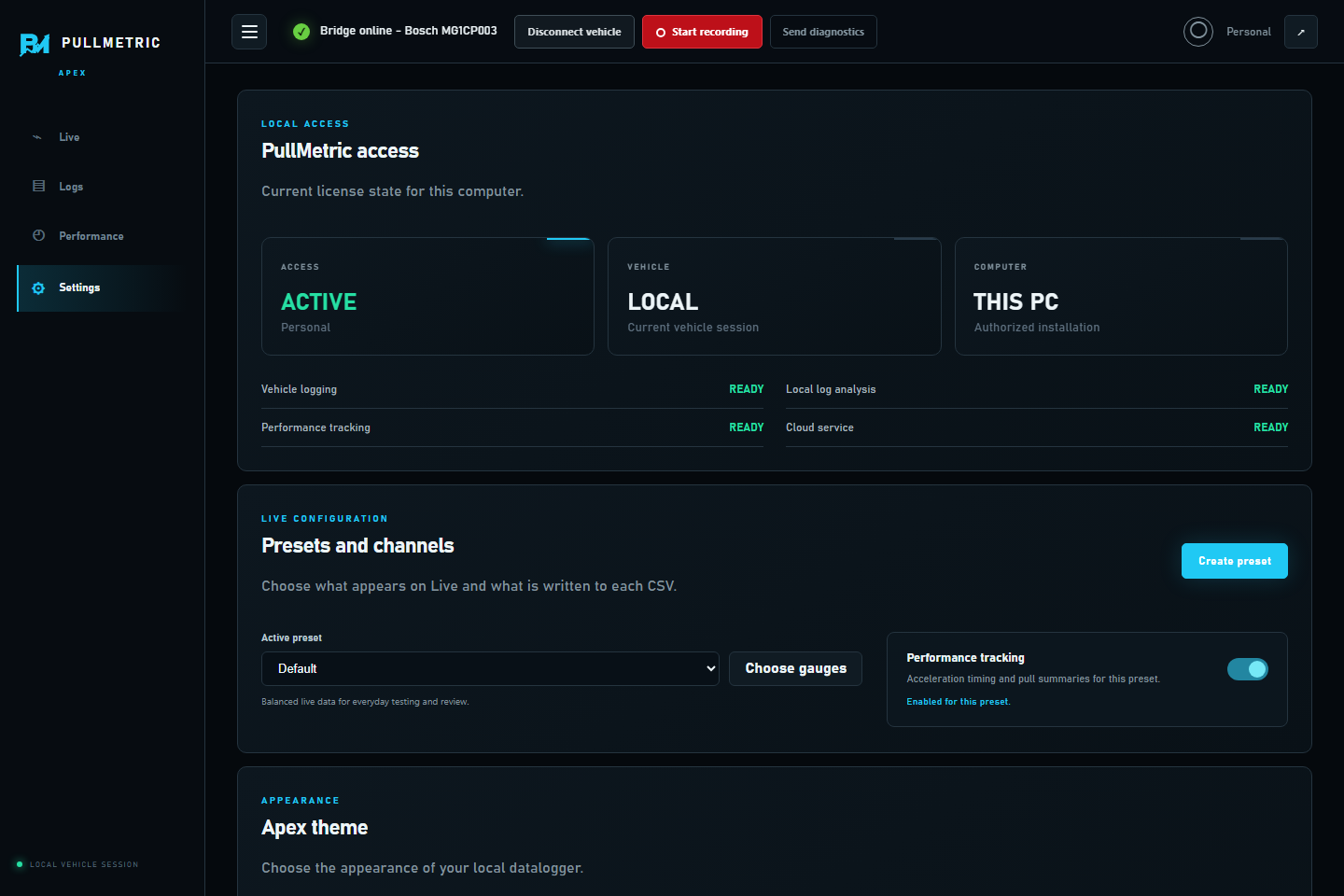The height and width of the screenshot is (896, 1344).
Task: Click the Live sidebar icon
Action: click(x=37, y=137)
